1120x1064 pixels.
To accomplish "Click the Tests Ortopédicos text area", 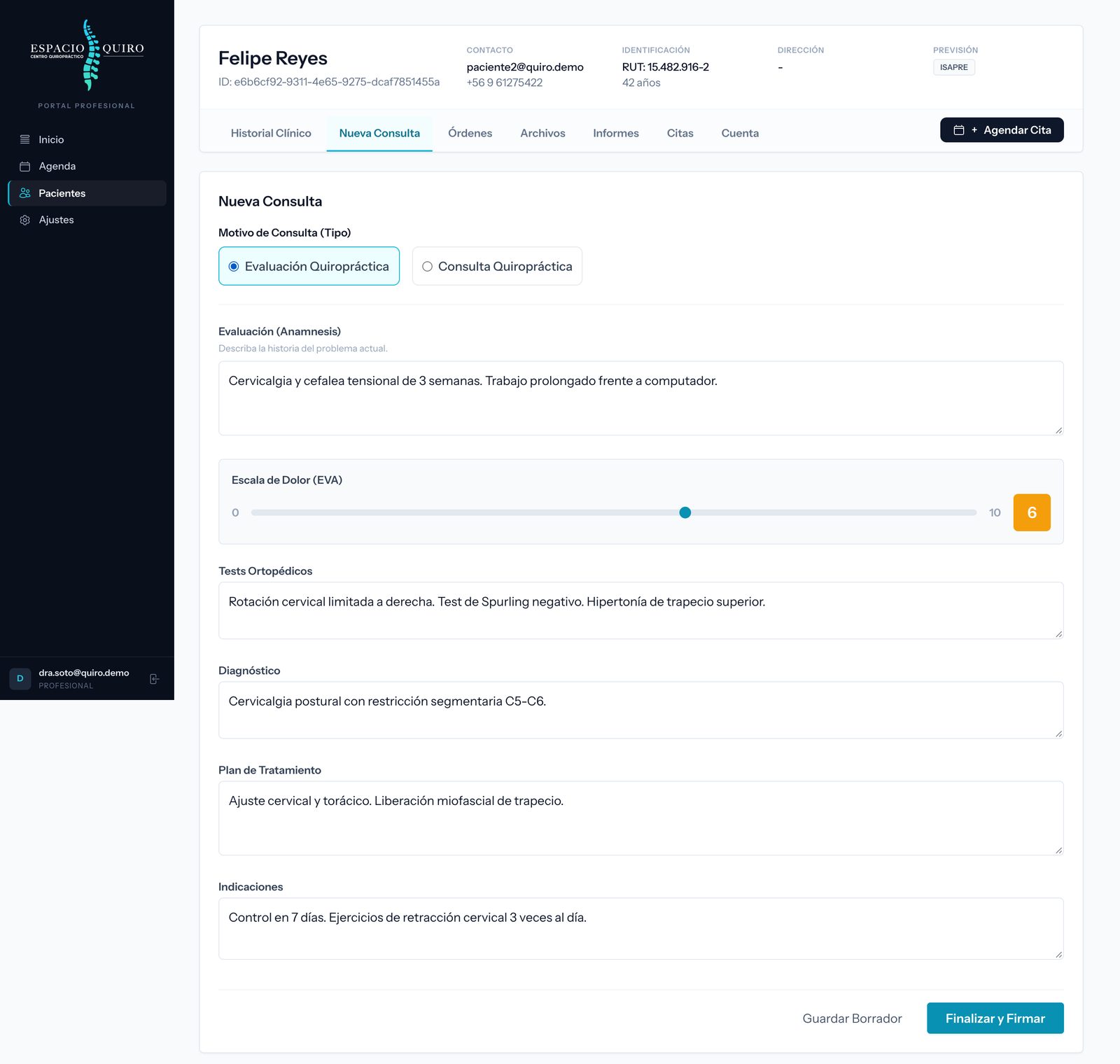I will pyautogui.click(x=640, y=610).
